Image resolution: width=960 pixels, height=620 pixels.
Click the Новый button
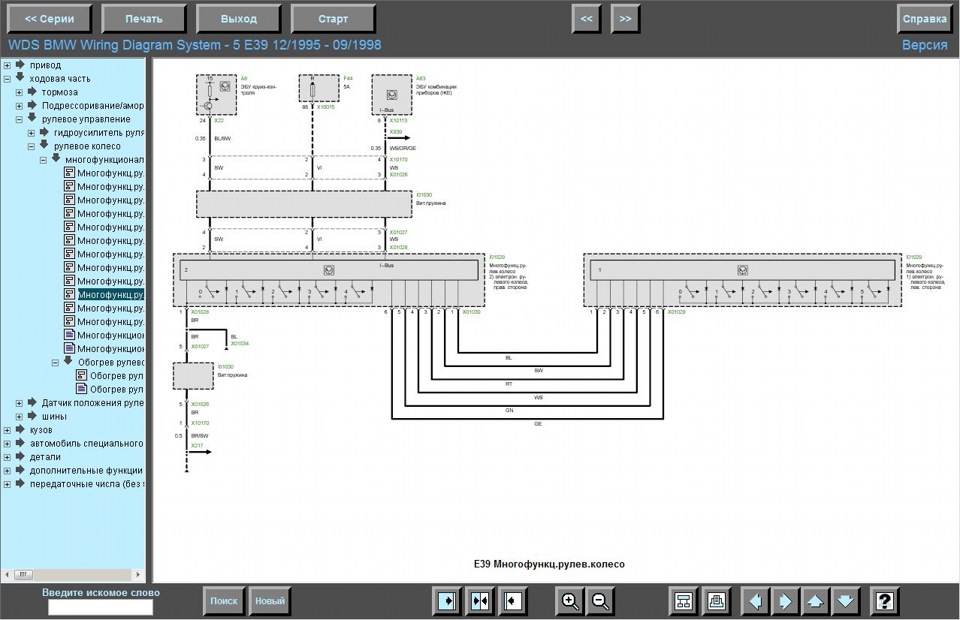click(x=269, y=602)
